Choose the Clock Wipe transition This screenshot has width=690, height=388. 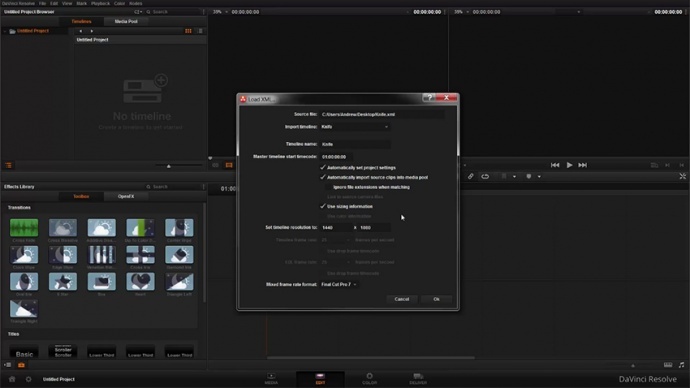(24, 255)
